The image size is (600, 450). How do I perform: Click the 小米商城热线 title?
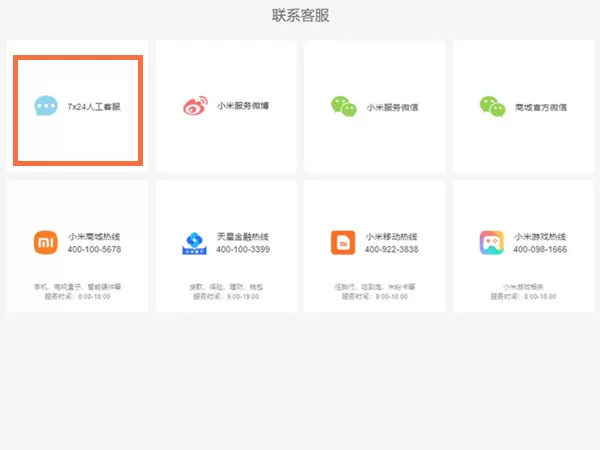[x=94, y=236]
